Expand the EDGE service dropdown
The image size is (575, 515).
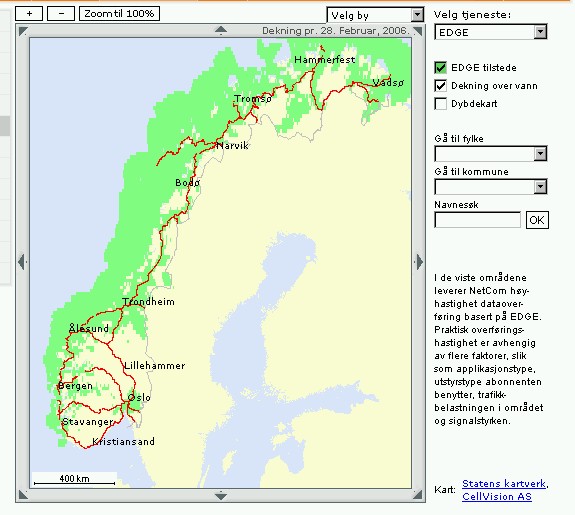click(x=491, y=32)
